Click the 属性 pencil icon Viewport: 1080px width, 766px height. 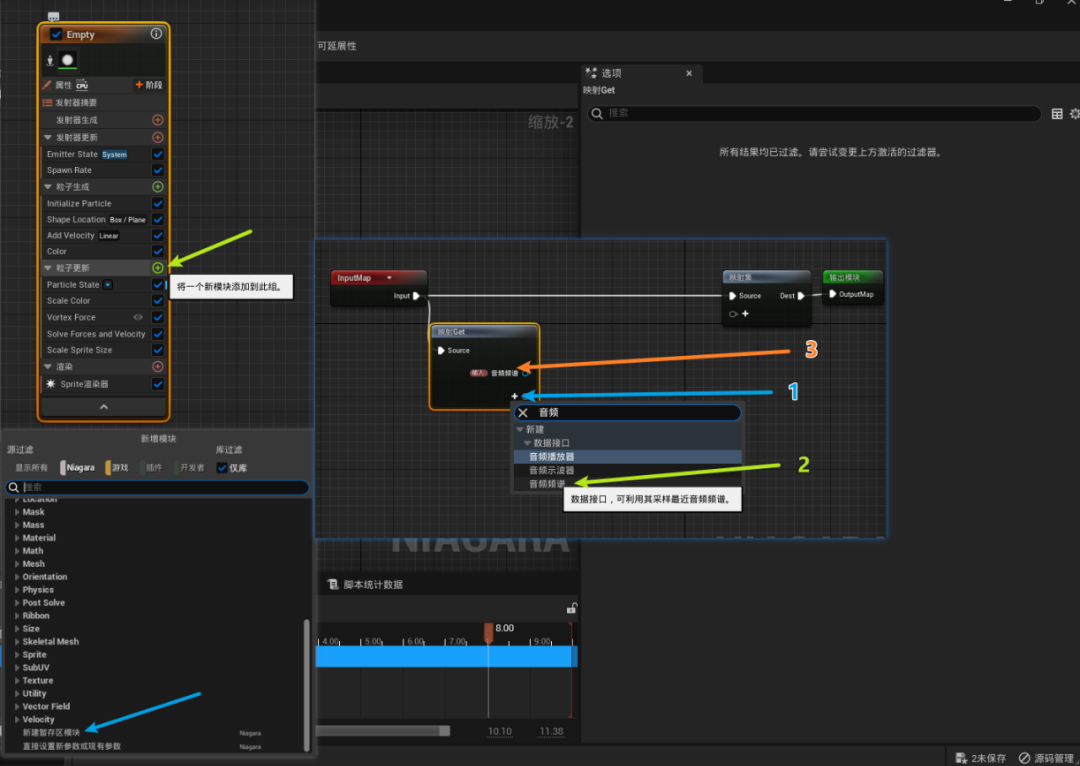[47, 85]
